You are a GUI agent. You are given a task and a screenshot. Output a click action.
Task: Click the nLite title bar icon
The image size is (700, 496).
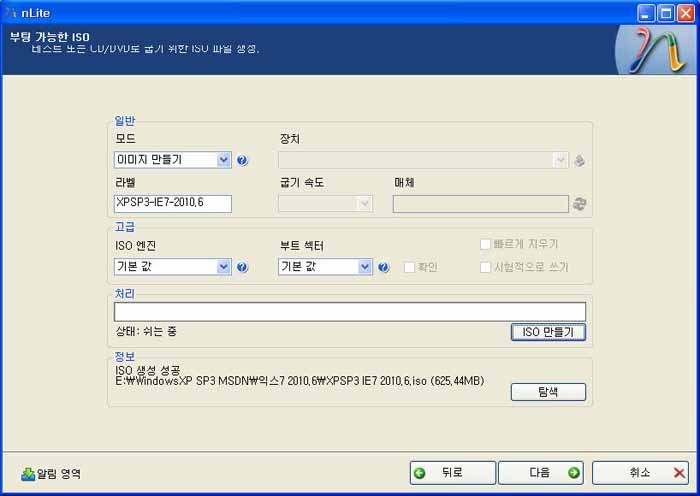(10, 13)
